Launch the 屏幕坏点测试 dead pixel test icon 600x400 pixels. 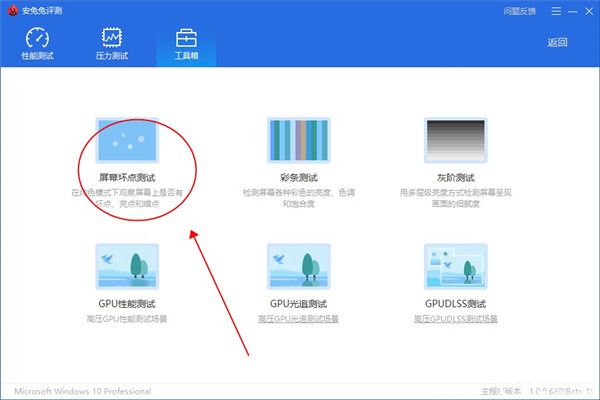(127, 140)
